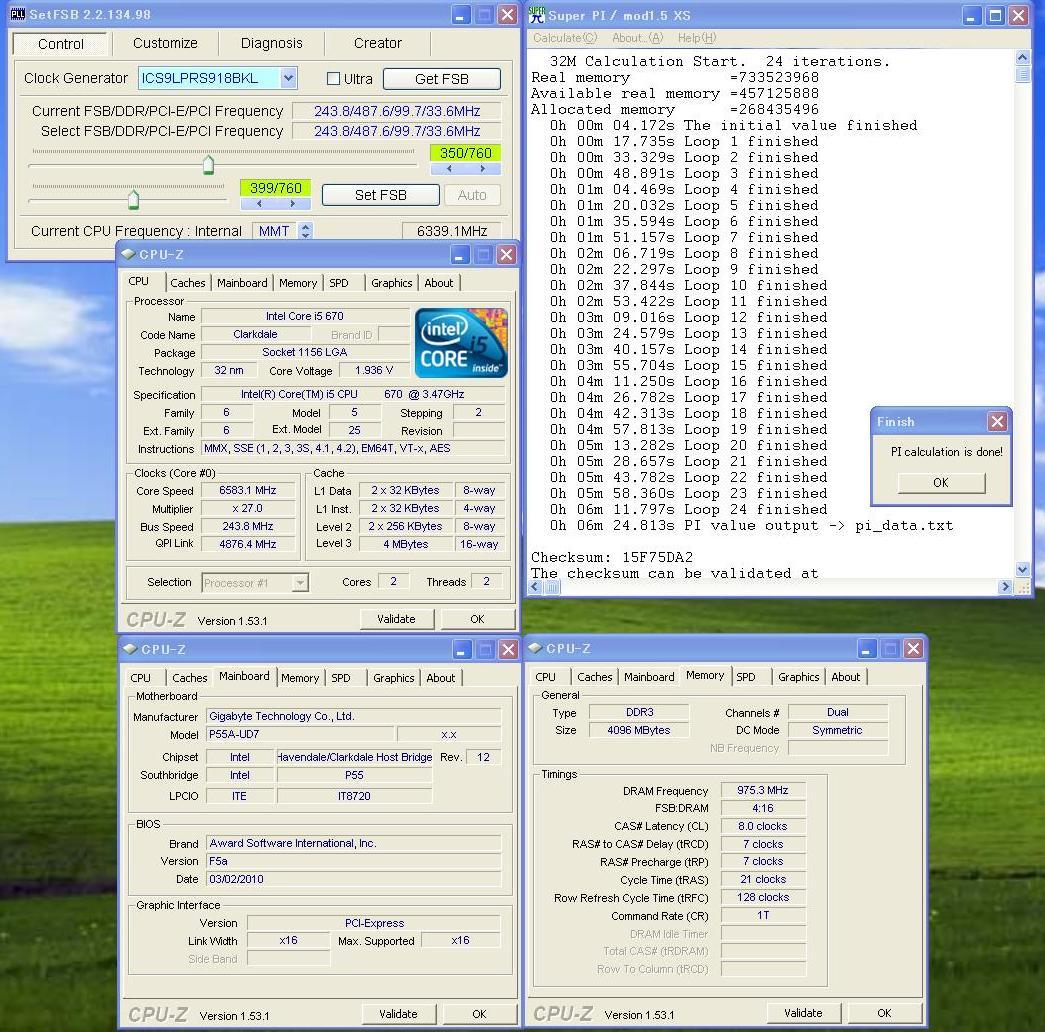Click the 399/760 green value box
This screenshot has height=1032, width=1045.
pyautogui.click(x=275, y=188)
